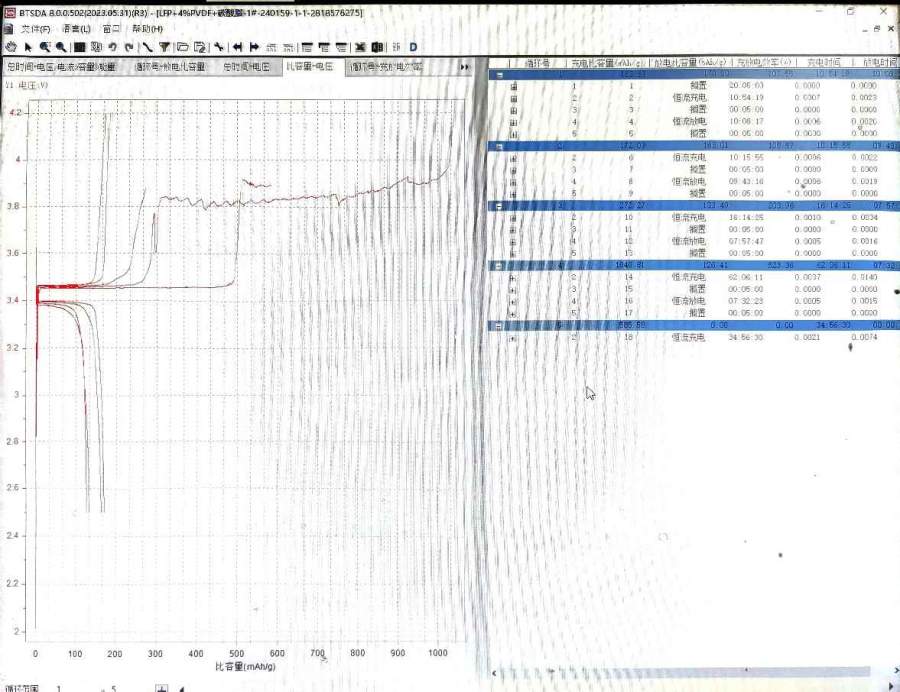The width and height of the screenshot is (900, 692).
Task: Collapse the cycle 1 group row
Action: (x=497, y=74)
